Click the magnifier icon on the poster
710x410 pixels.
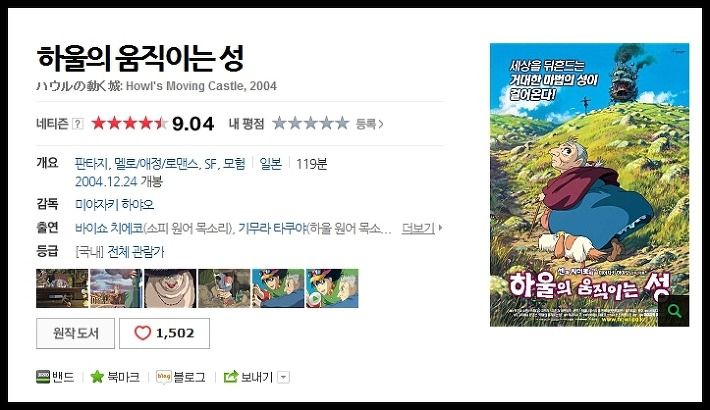[674, 311]
